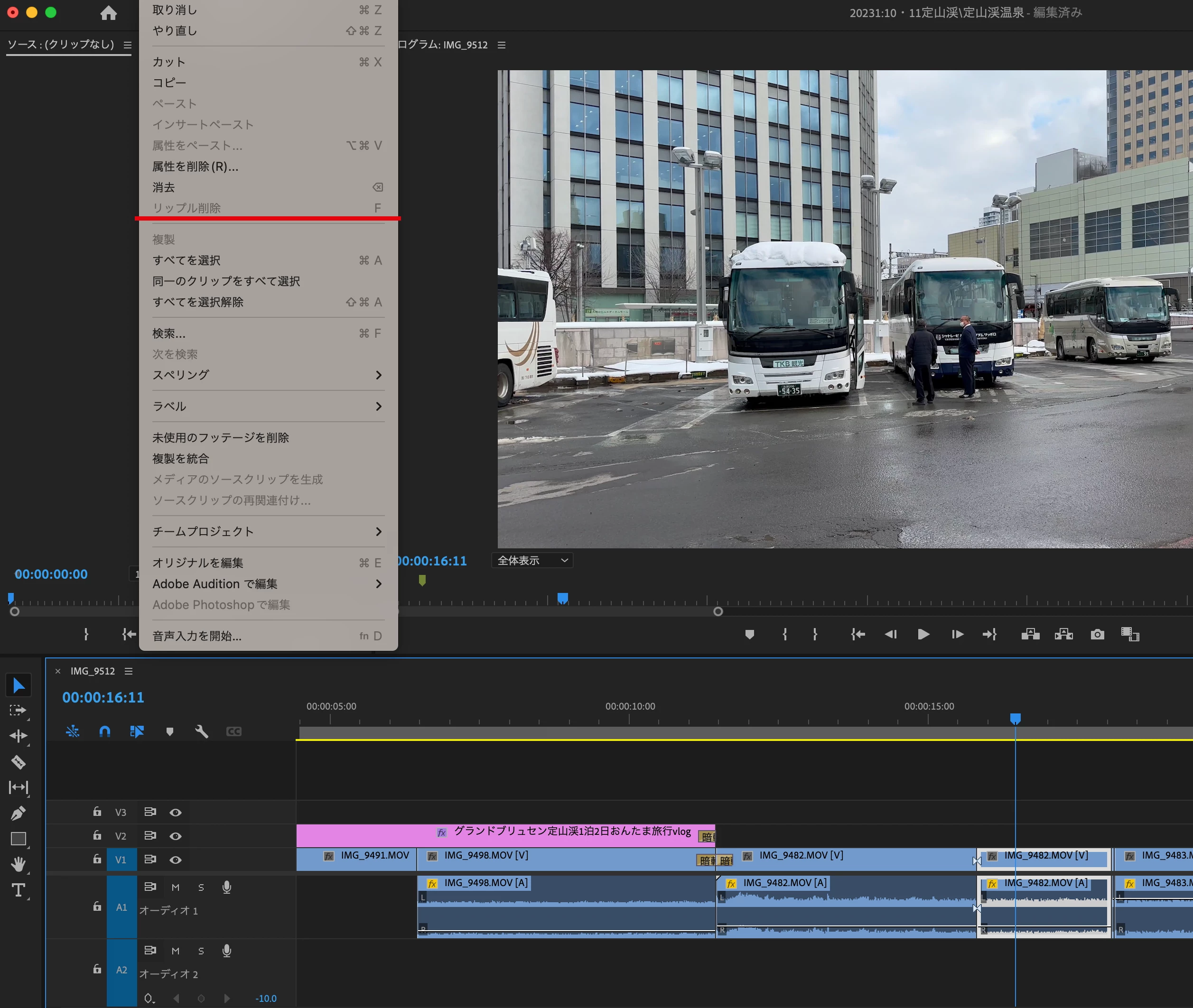
Task: Choose すべてを選択 from the menu
Action: 186,260
